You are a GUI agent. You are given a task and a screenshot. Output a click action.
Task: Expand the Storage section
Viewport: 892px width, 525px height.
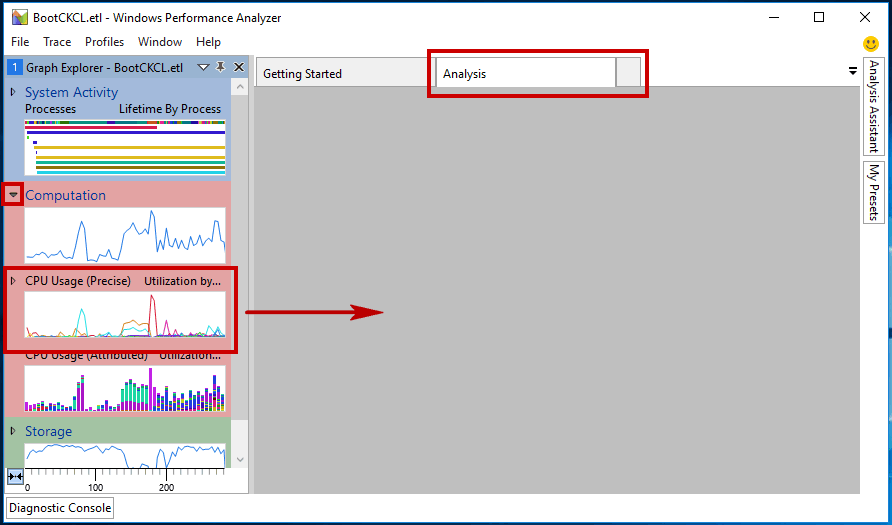[13, 431]
